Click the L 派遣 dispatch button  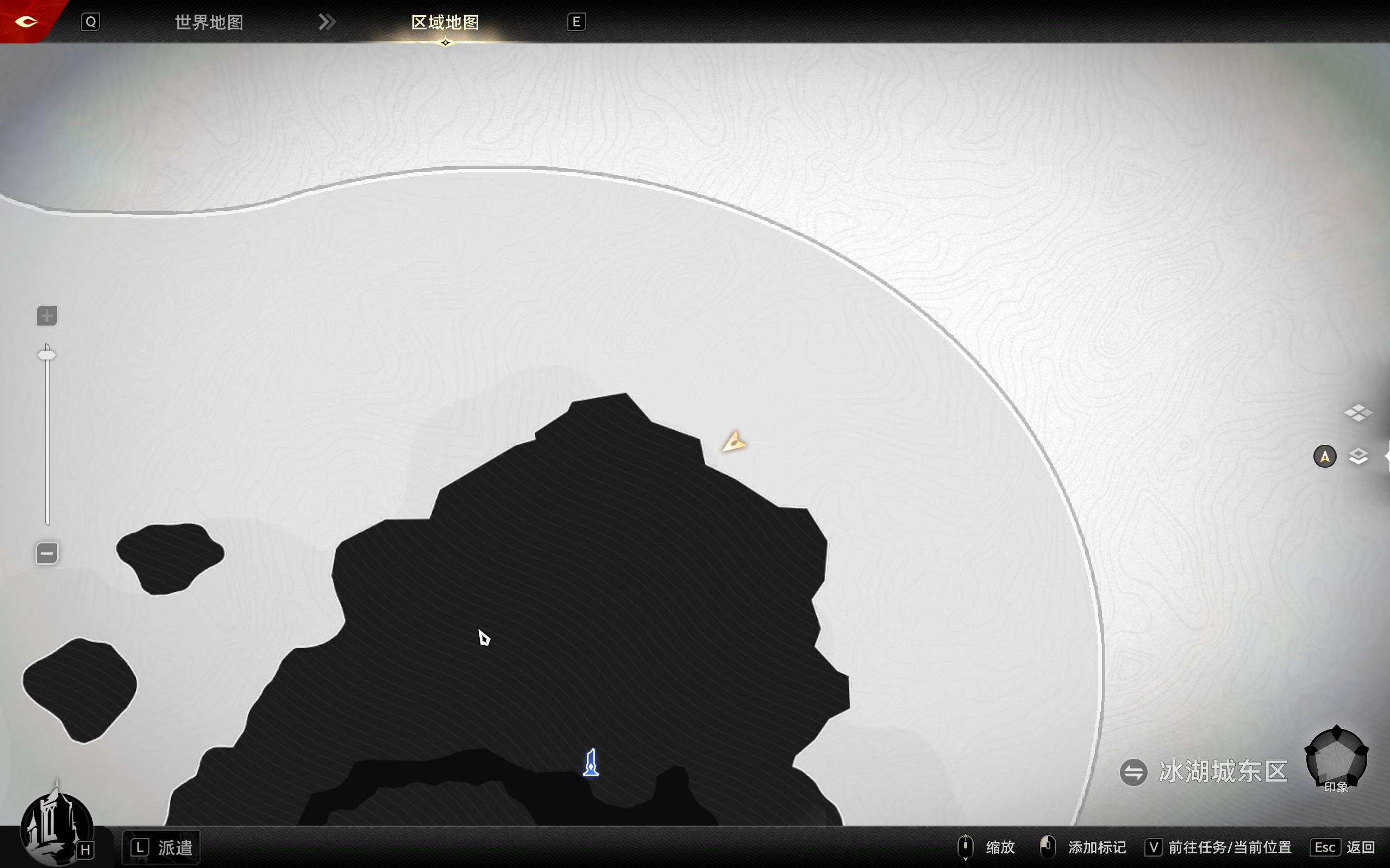click(161, 847)
